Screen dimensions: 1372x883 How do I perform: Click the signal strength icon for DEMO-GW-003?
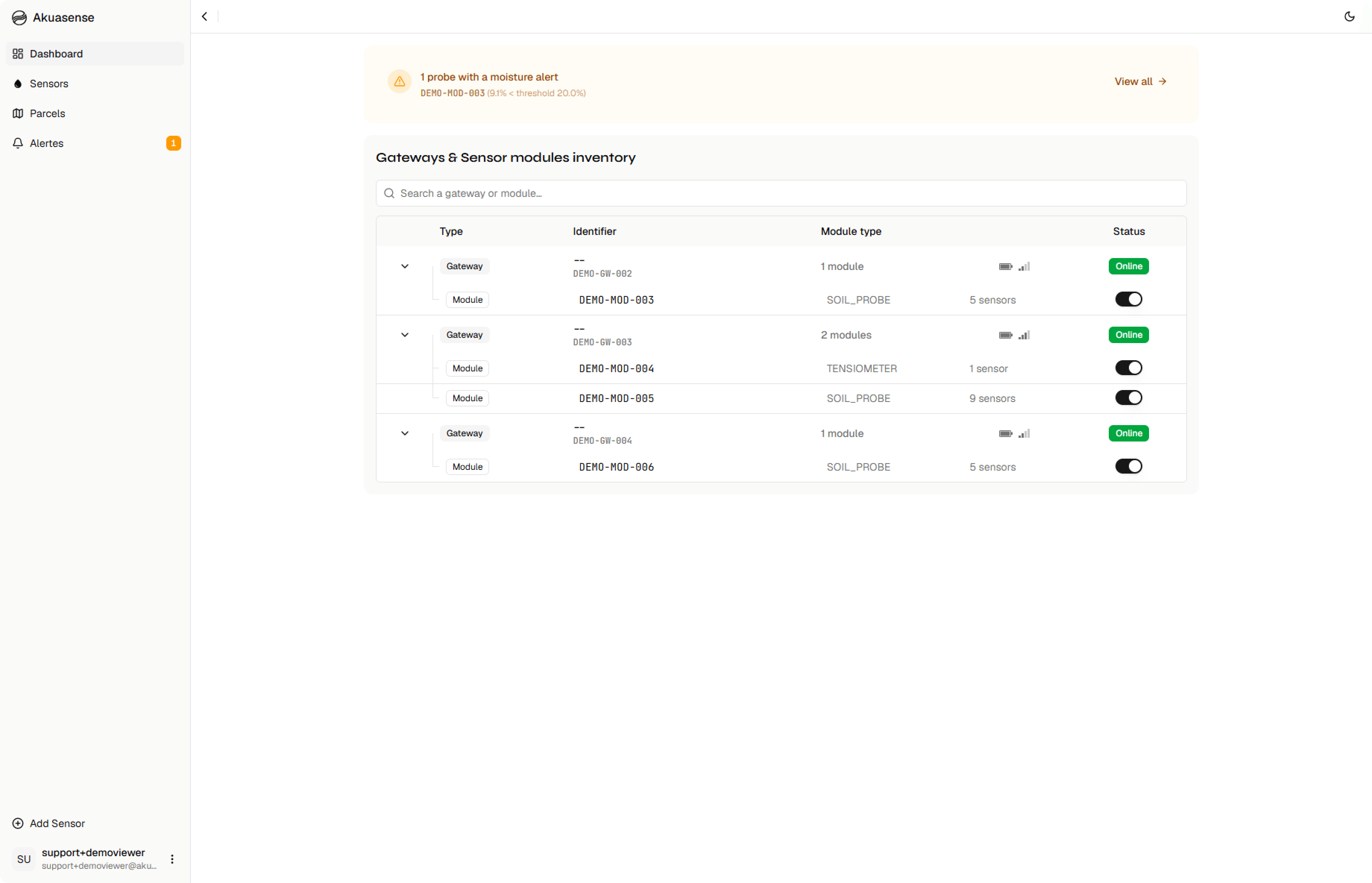click(x=1024, y=336)
